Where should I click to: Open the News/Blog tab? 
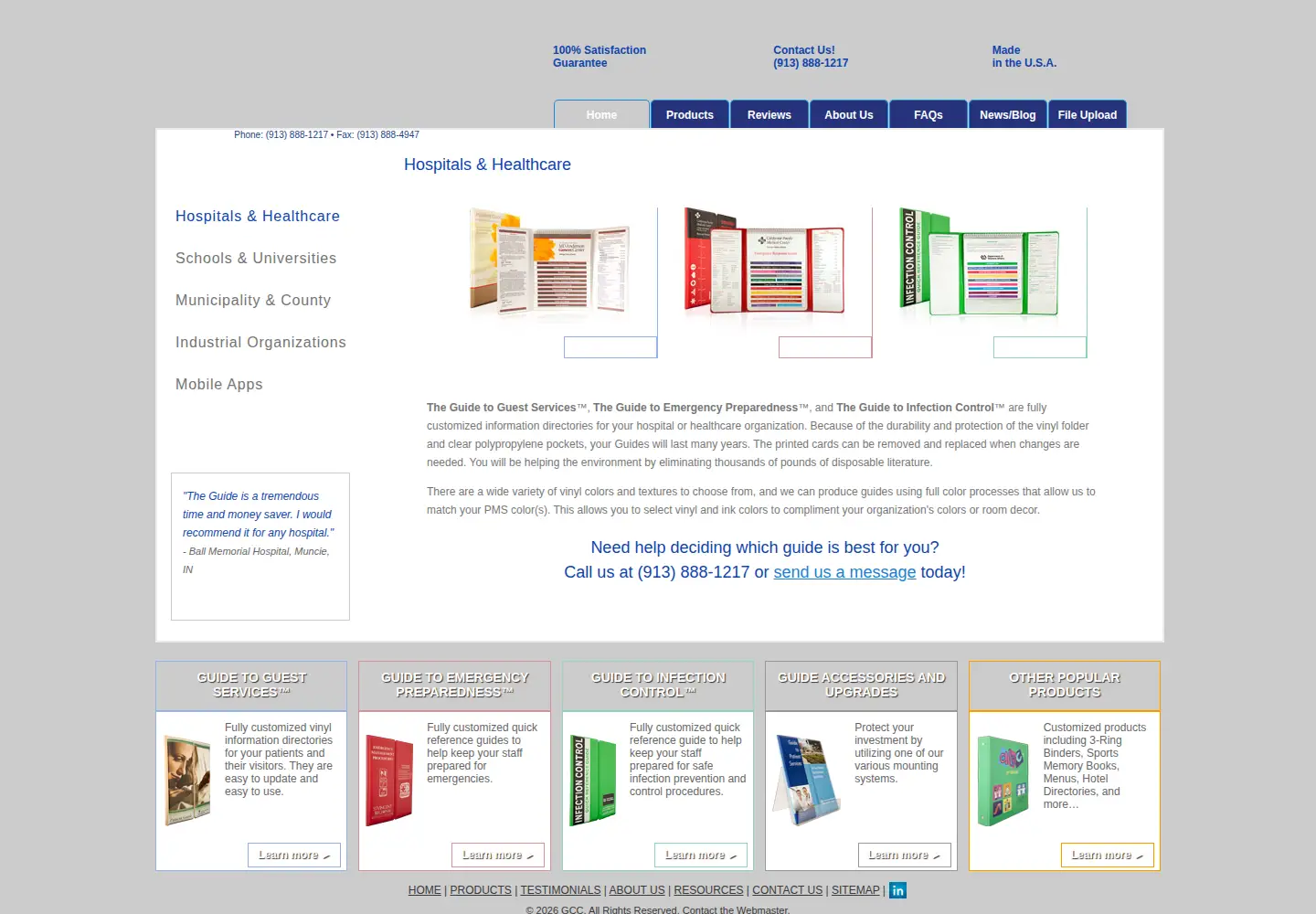(x=1008, y=114)
